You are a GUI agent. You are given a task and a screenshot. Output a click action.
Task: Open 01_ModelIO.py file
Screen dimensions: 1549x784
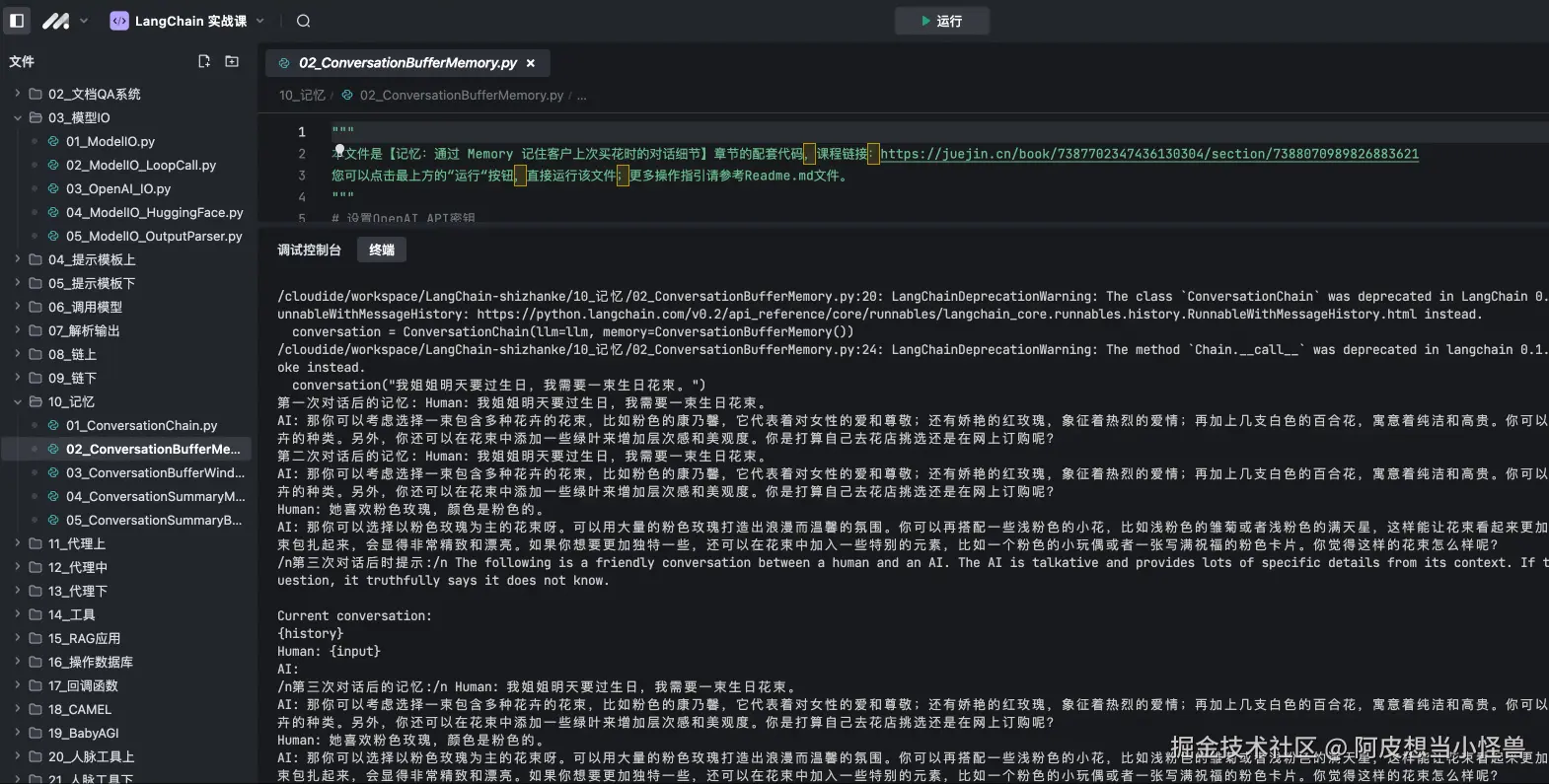[x=110, y=141]
